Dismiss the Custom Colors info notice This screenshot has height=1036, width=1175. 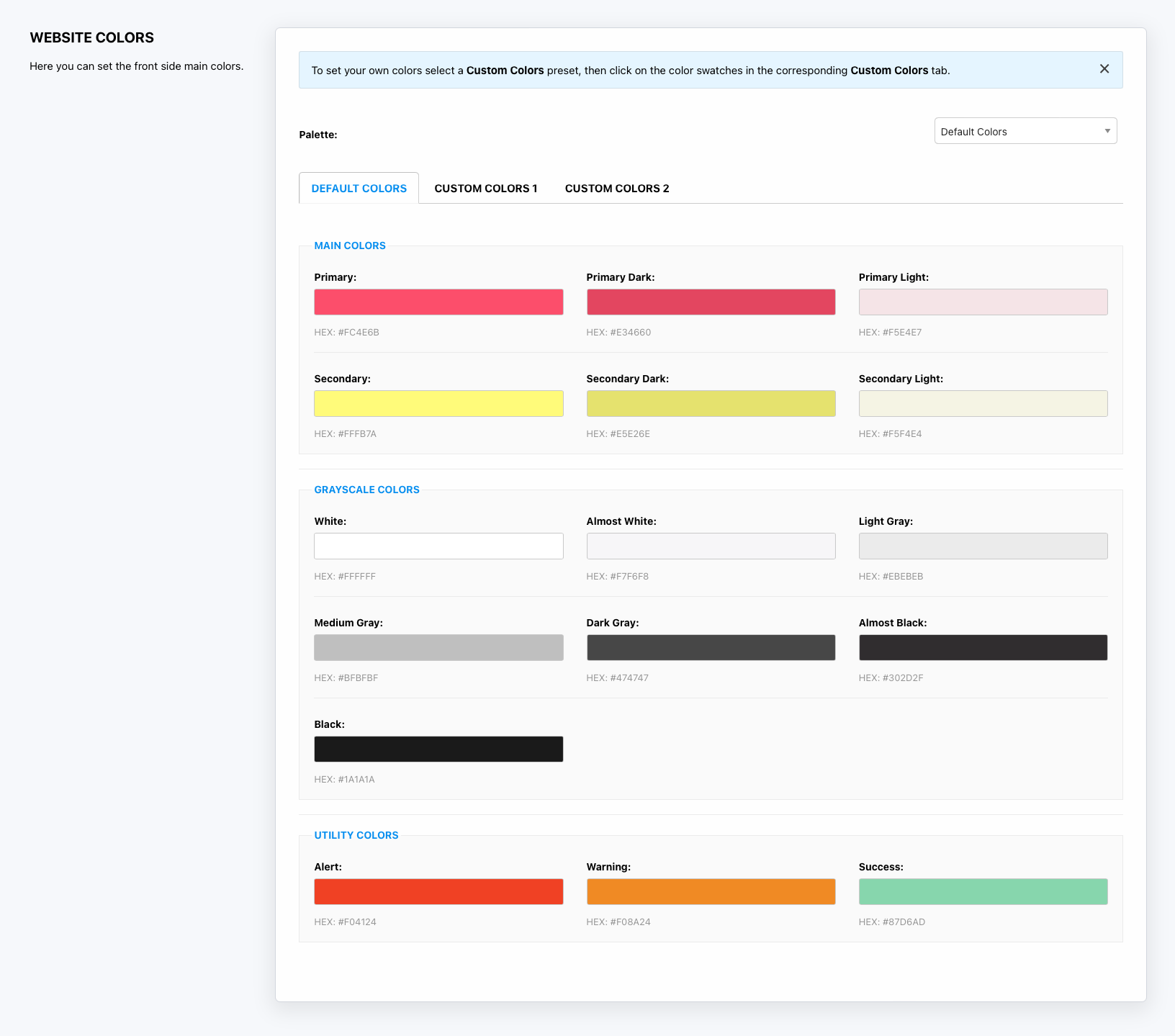coord(1104,69)
